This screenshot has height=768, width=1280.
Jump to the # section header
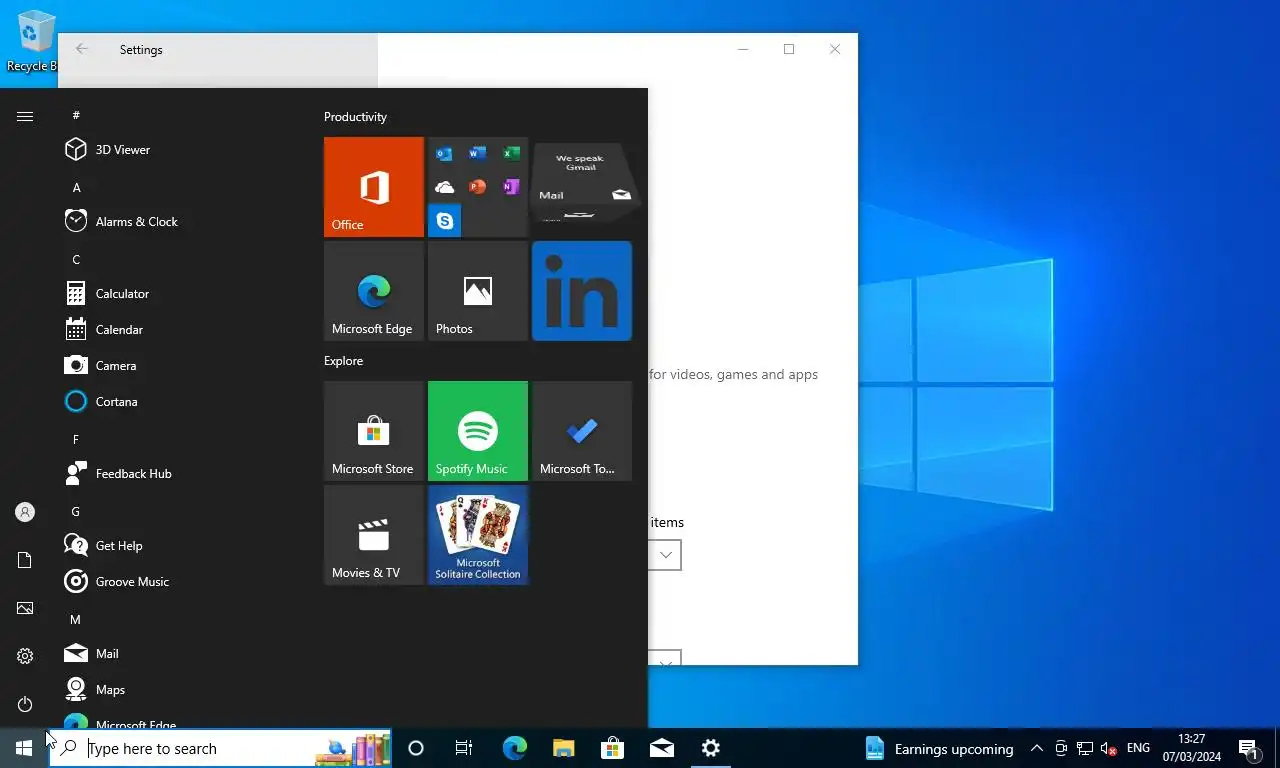76,116
